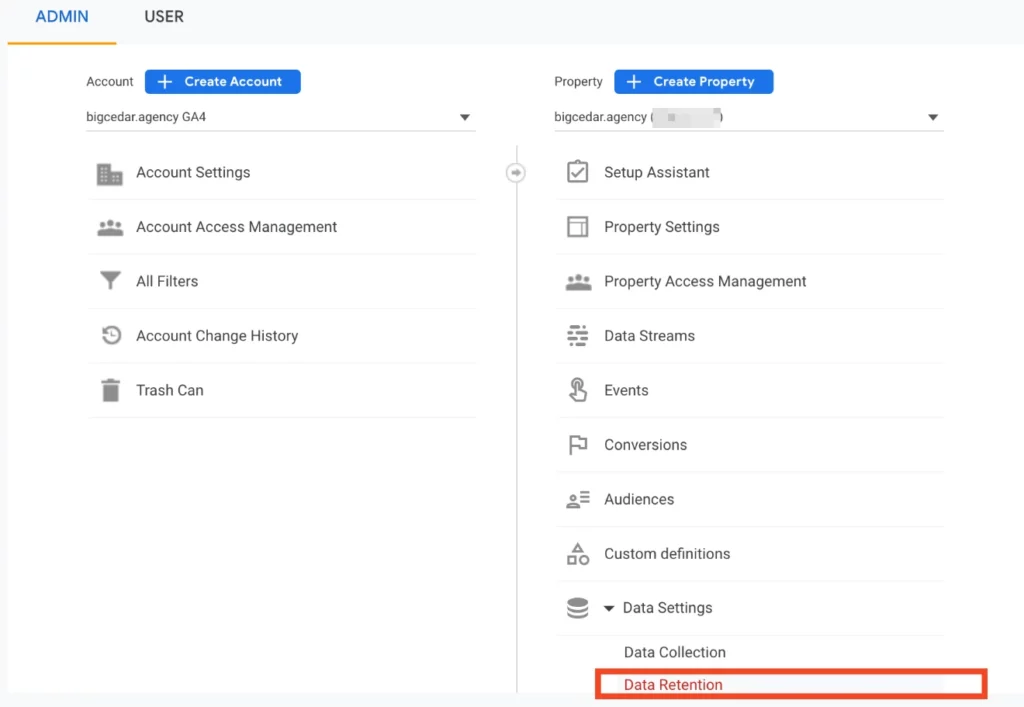Click the Create Property button
Screen dimensions: 1024x707
tap(694, 82)
